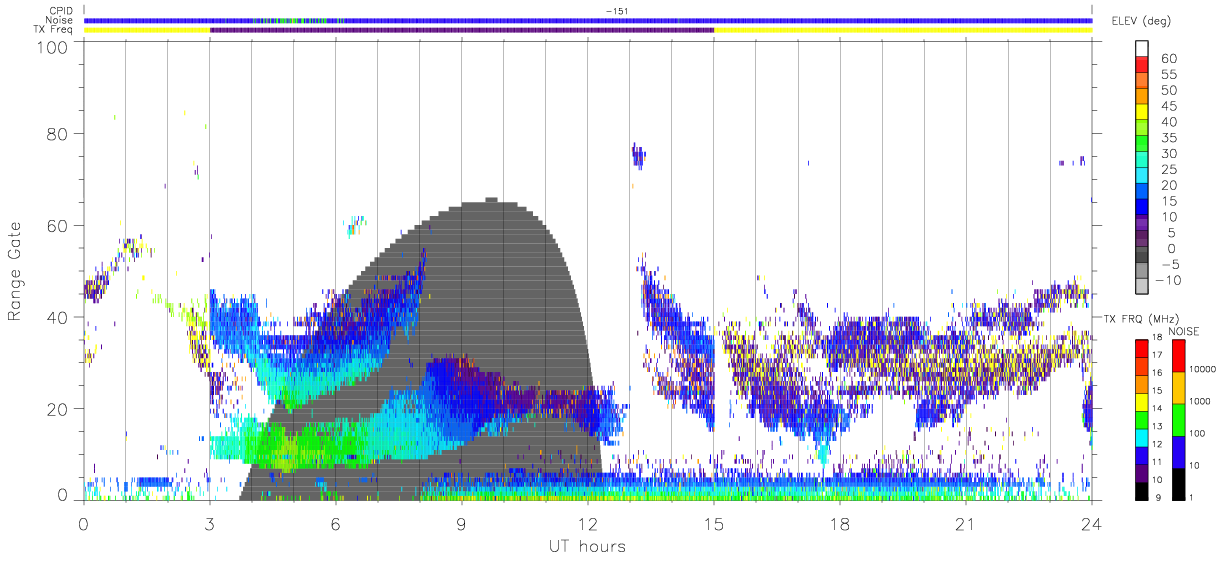Pick the black 1–10 segment of NOISE colorbar

1181,483
